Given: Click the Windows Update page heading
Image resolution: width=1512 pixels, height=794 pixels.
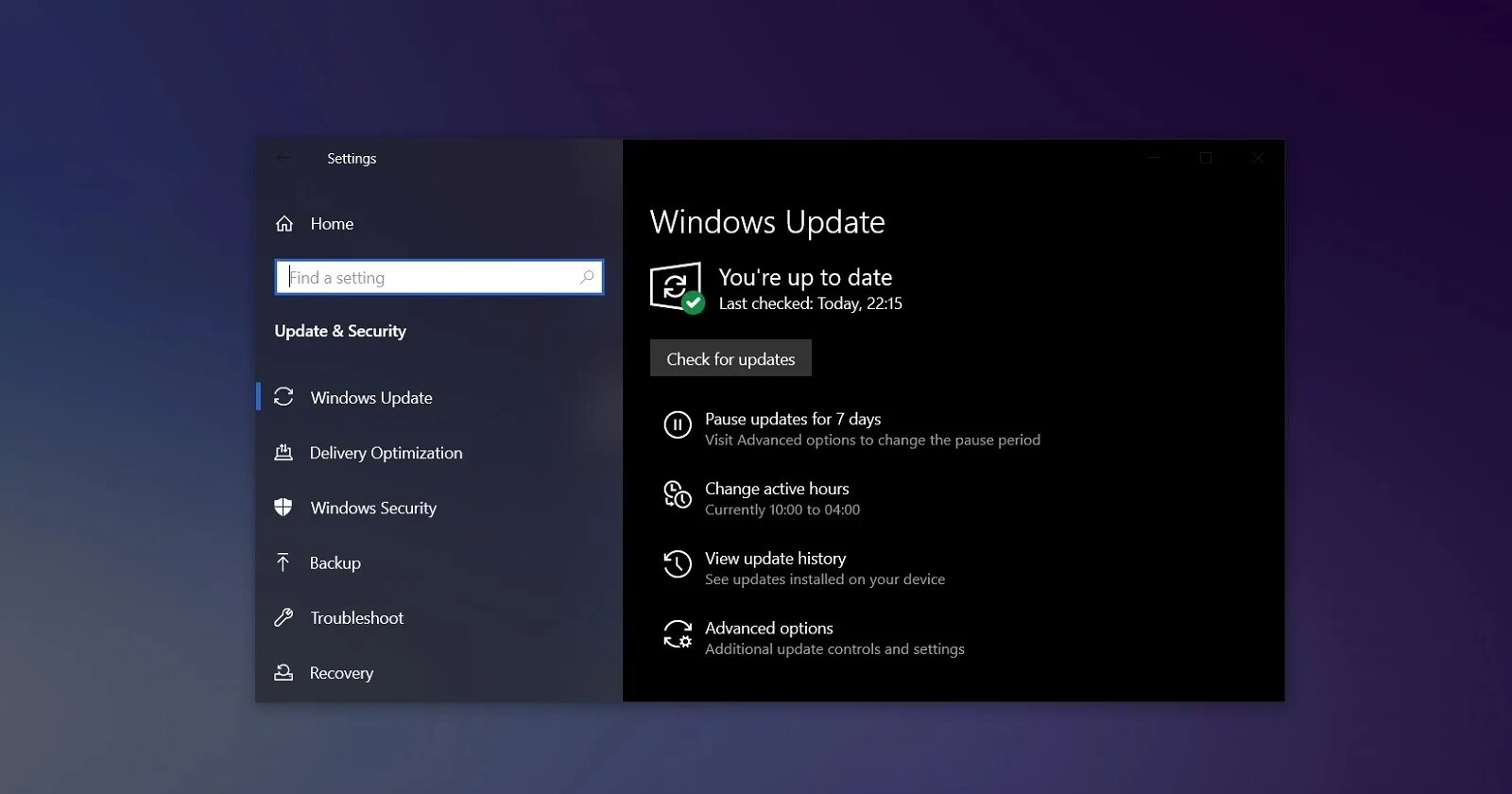Looking at the screenshot, I should pos(767,222).
